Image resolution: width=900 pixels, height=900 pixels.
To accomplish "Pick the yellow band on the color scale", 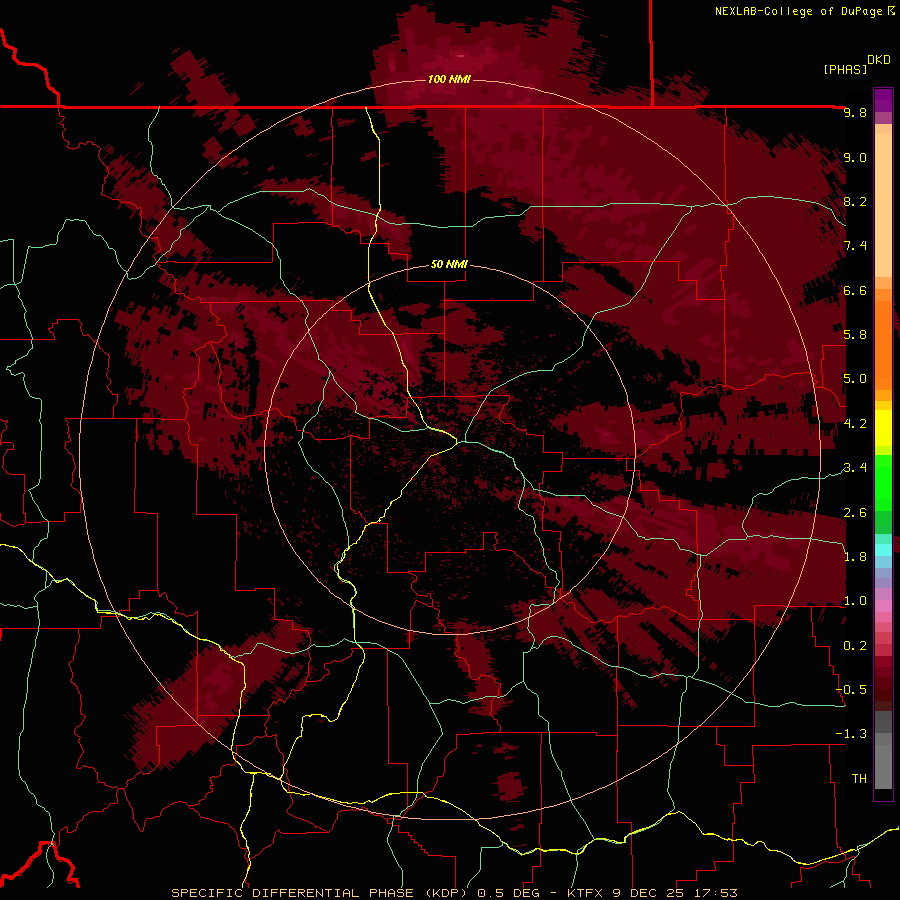I will [x=883, y=428].
